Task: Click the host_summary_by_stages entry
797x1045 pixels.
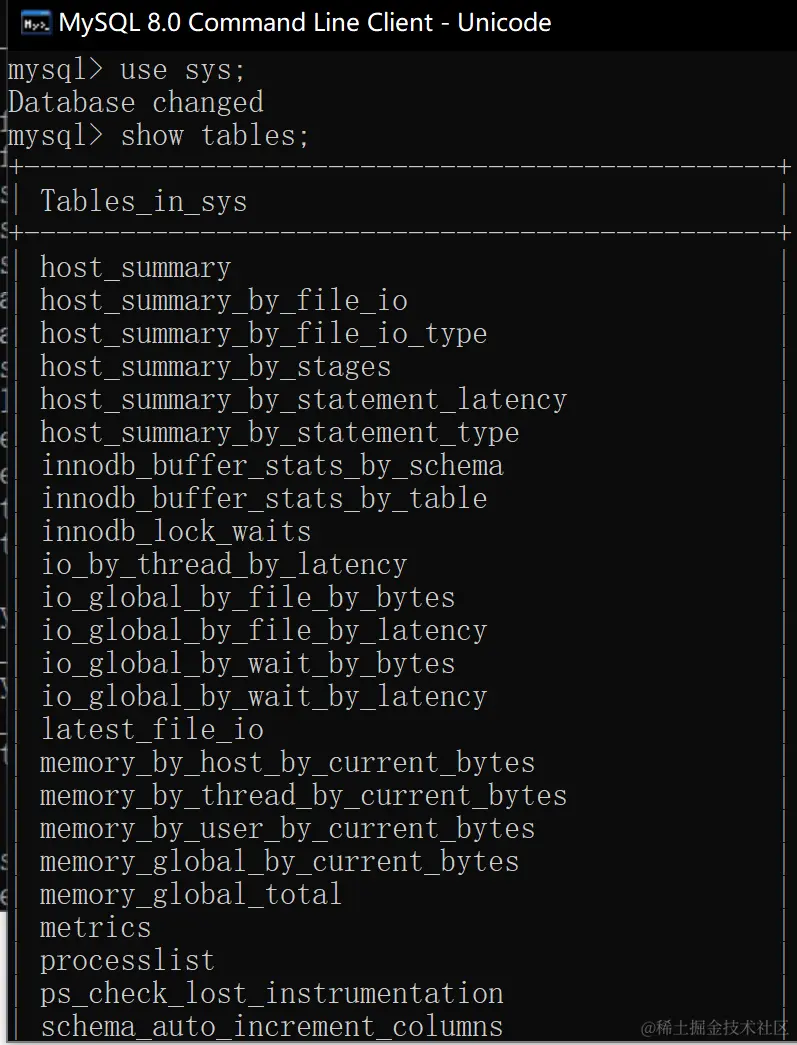Action: 216,367
